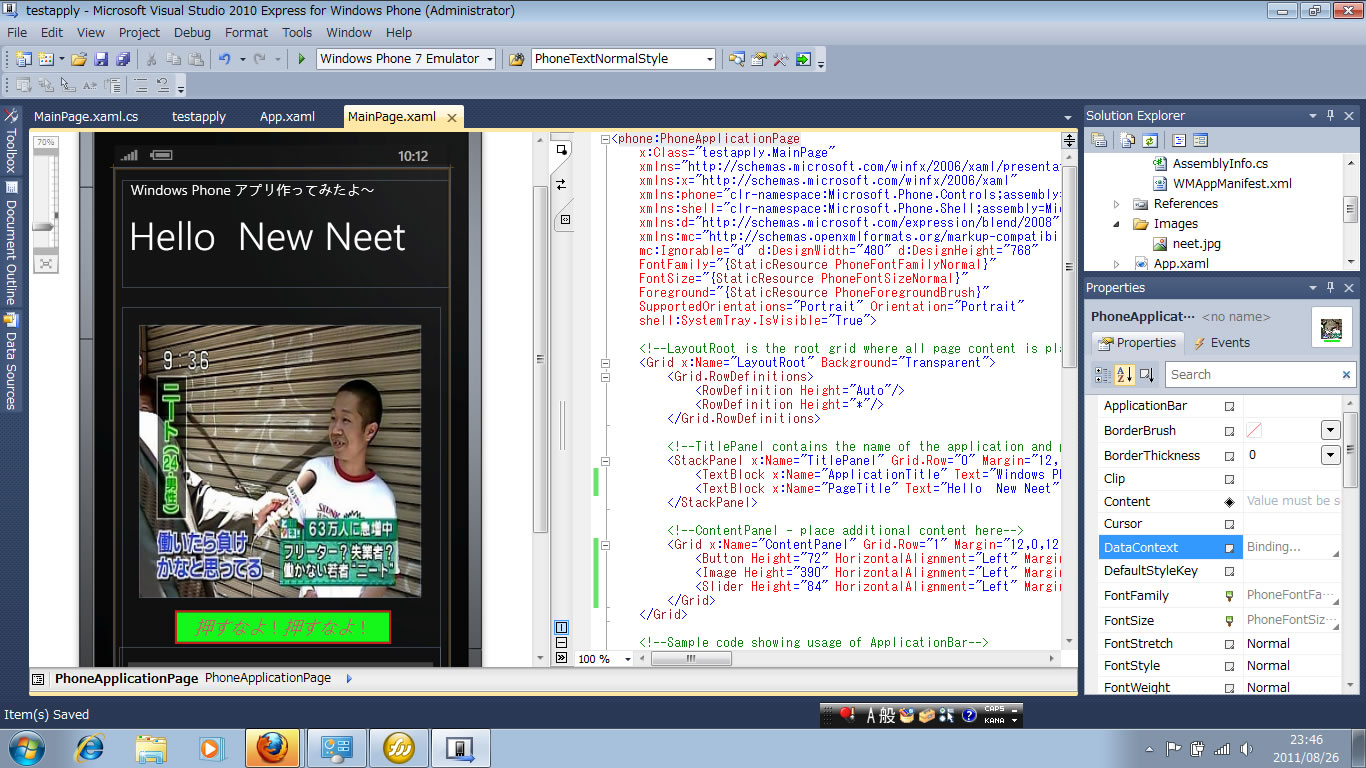Collapse the Images folder in Solution Explorer
The width and height of the screenshot is (1366, 768).
tap(1117, 224)
